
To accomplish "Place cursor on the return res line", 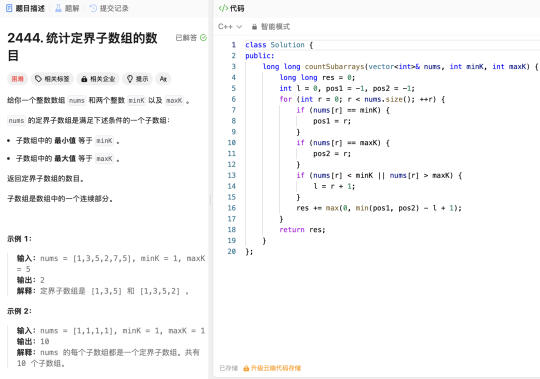I will (302, 230).
